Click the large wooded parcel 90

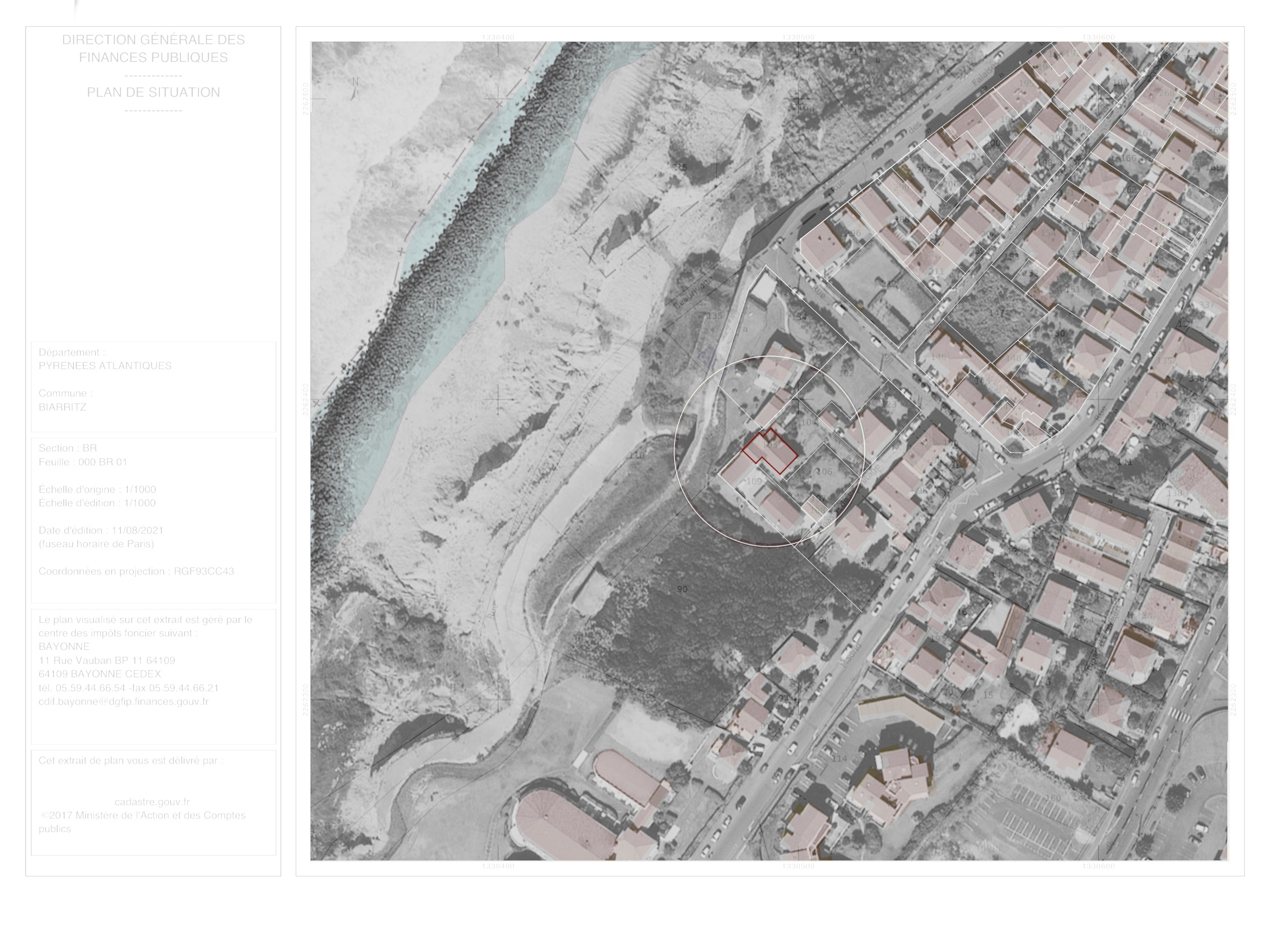682,589
